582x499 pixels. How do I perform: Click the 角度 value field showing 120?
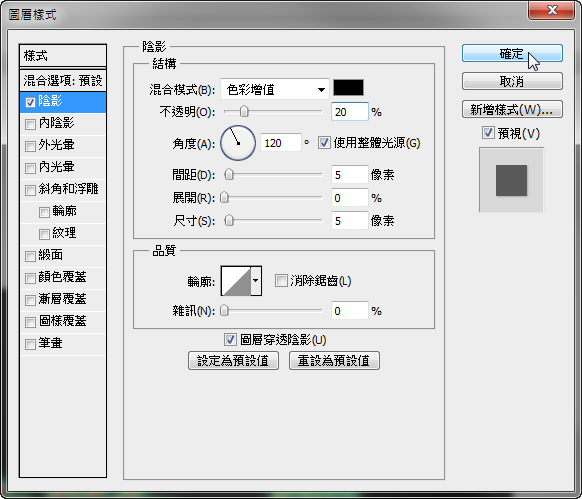(x=281, y=143)
